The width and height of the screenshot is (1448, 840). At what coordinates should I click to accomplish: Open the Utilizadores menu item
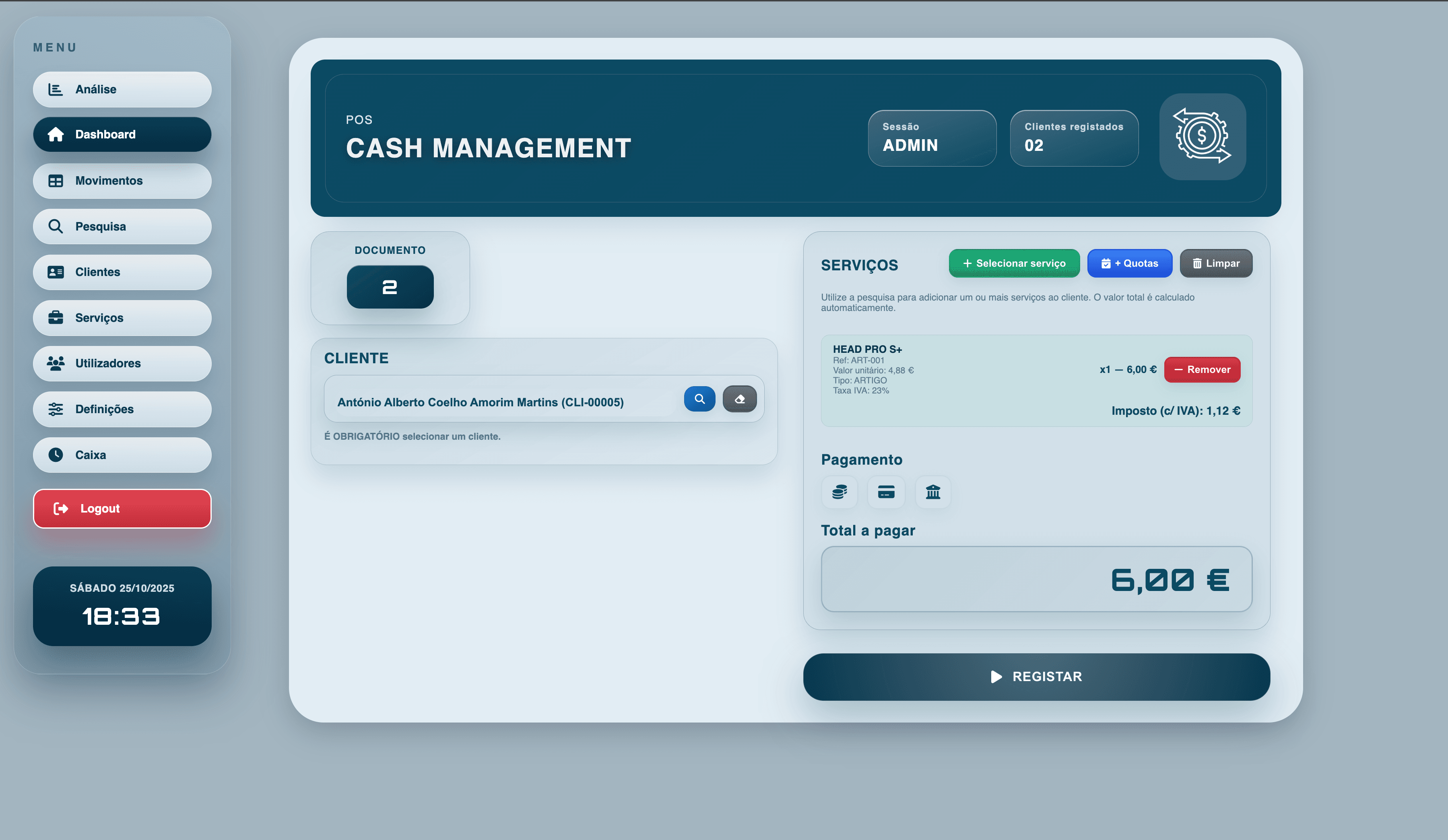(x=122, y=363)
